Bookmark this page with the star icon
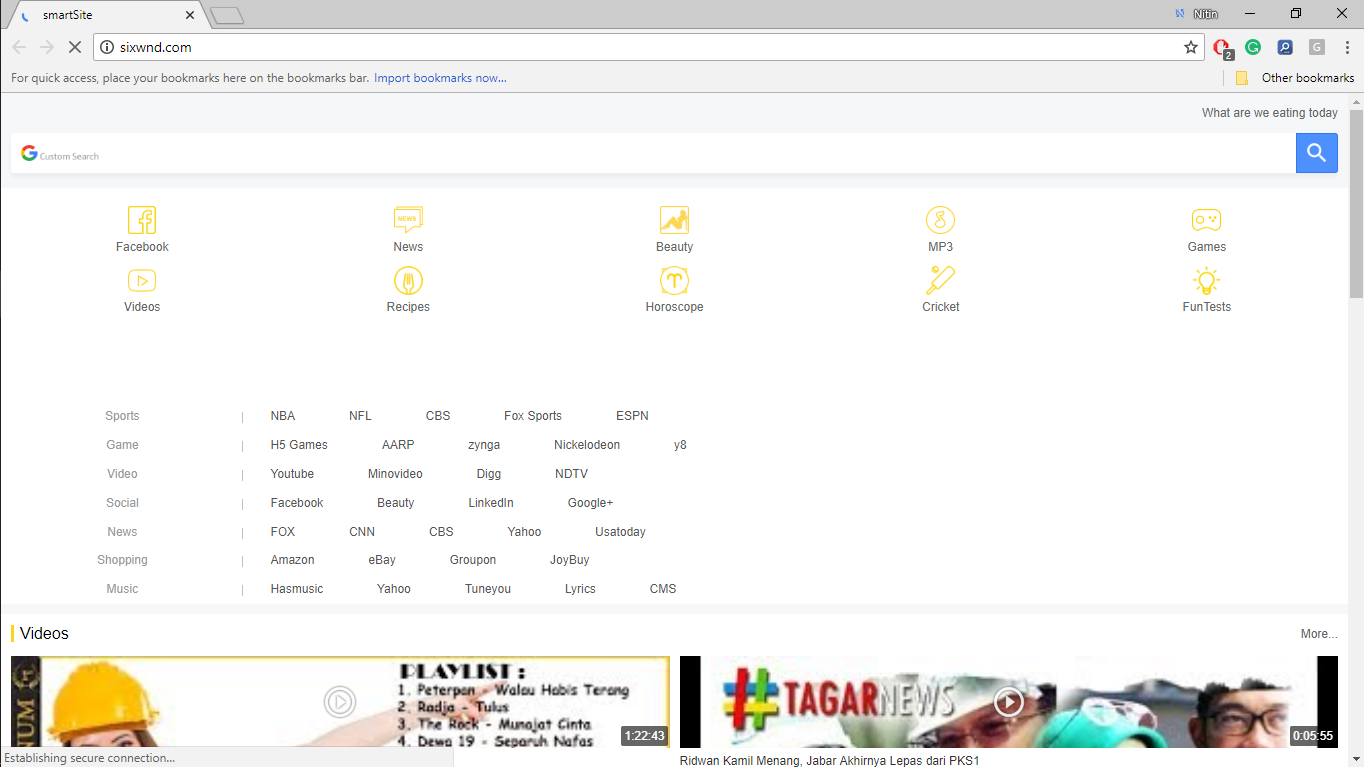Viewport: 1364px width, 767px height. (1190, 46)
